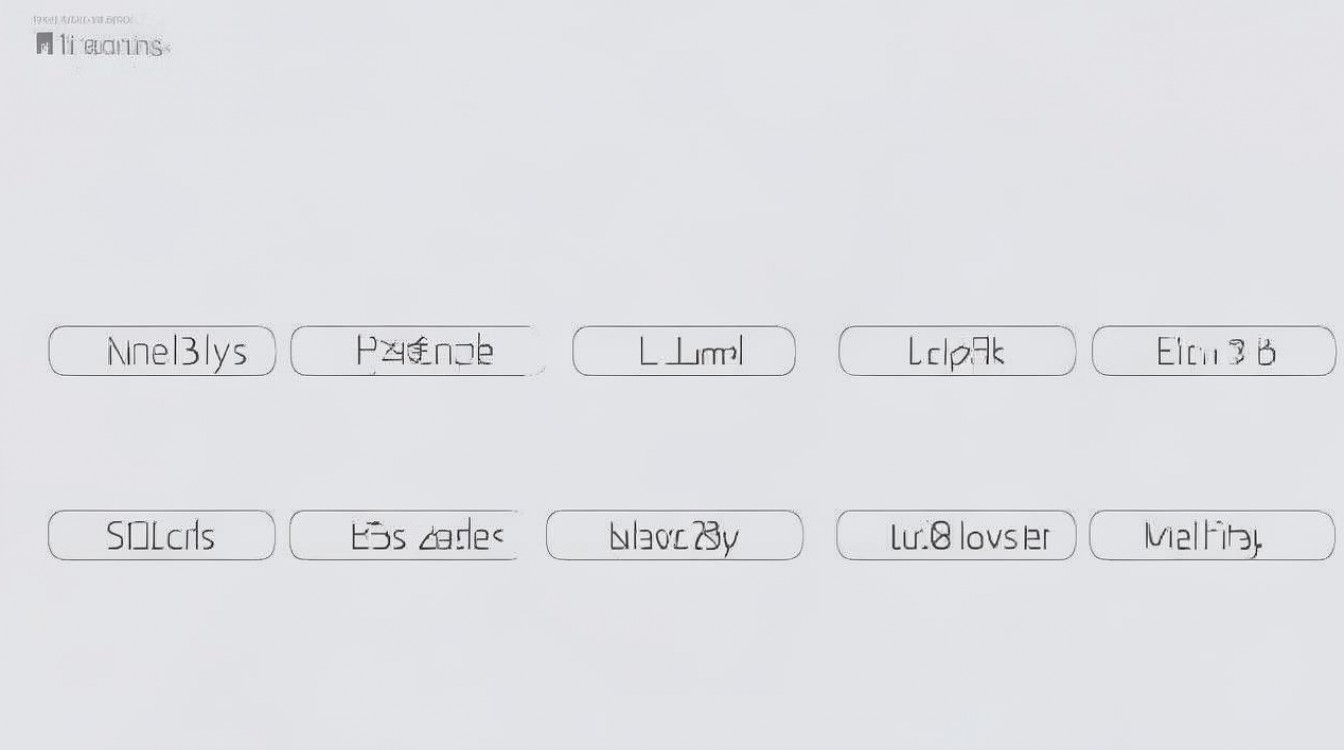Click the 'LclpAk' button
Image resolution: width=1344 pixels, height=750 pixels.
pos(957,351)
